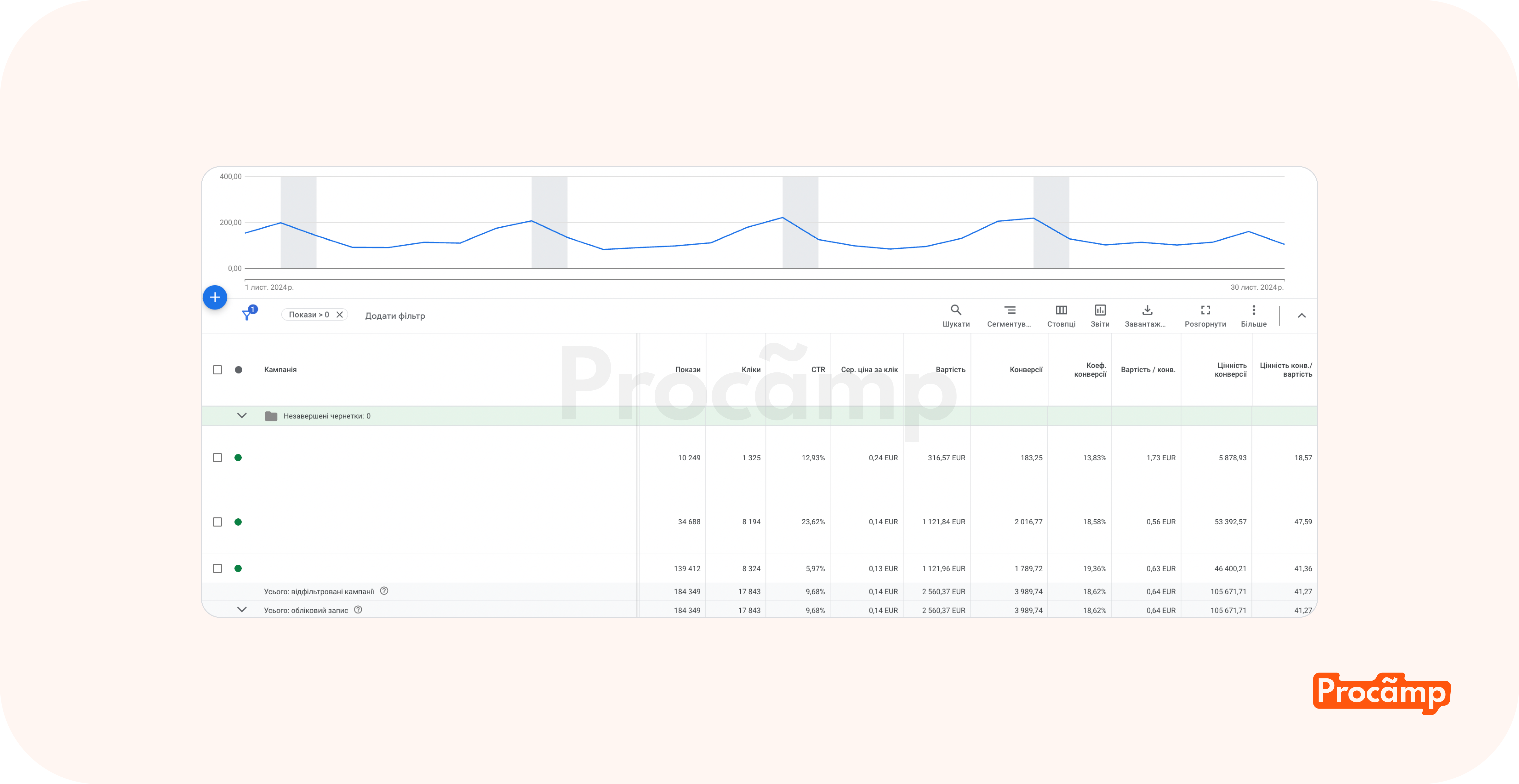Click the blue plus create button
This screenshot has height=784, width=1519.
pyautogui.click(x=215, y=297)
